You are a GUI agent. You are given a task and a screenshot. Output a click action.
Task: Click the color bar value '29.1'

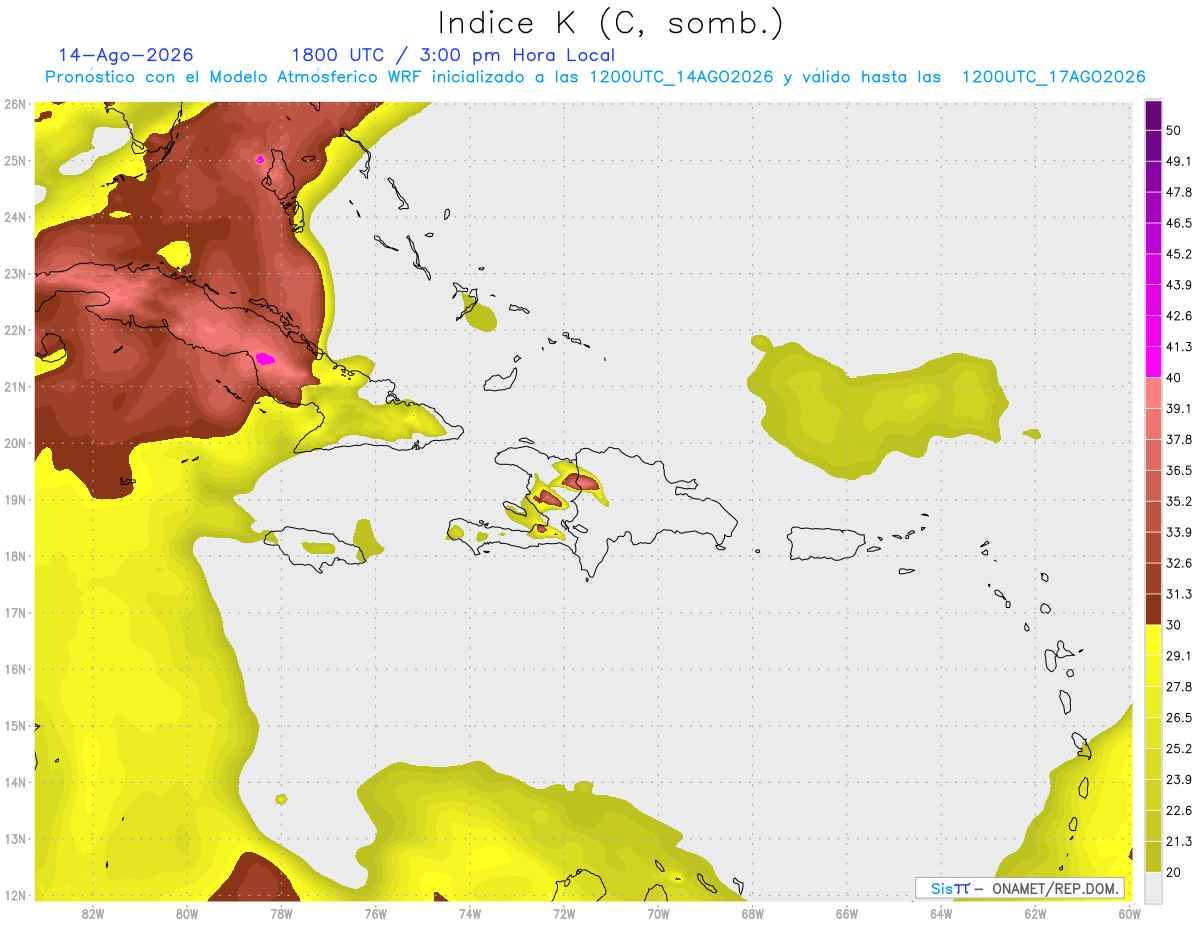1178,656
